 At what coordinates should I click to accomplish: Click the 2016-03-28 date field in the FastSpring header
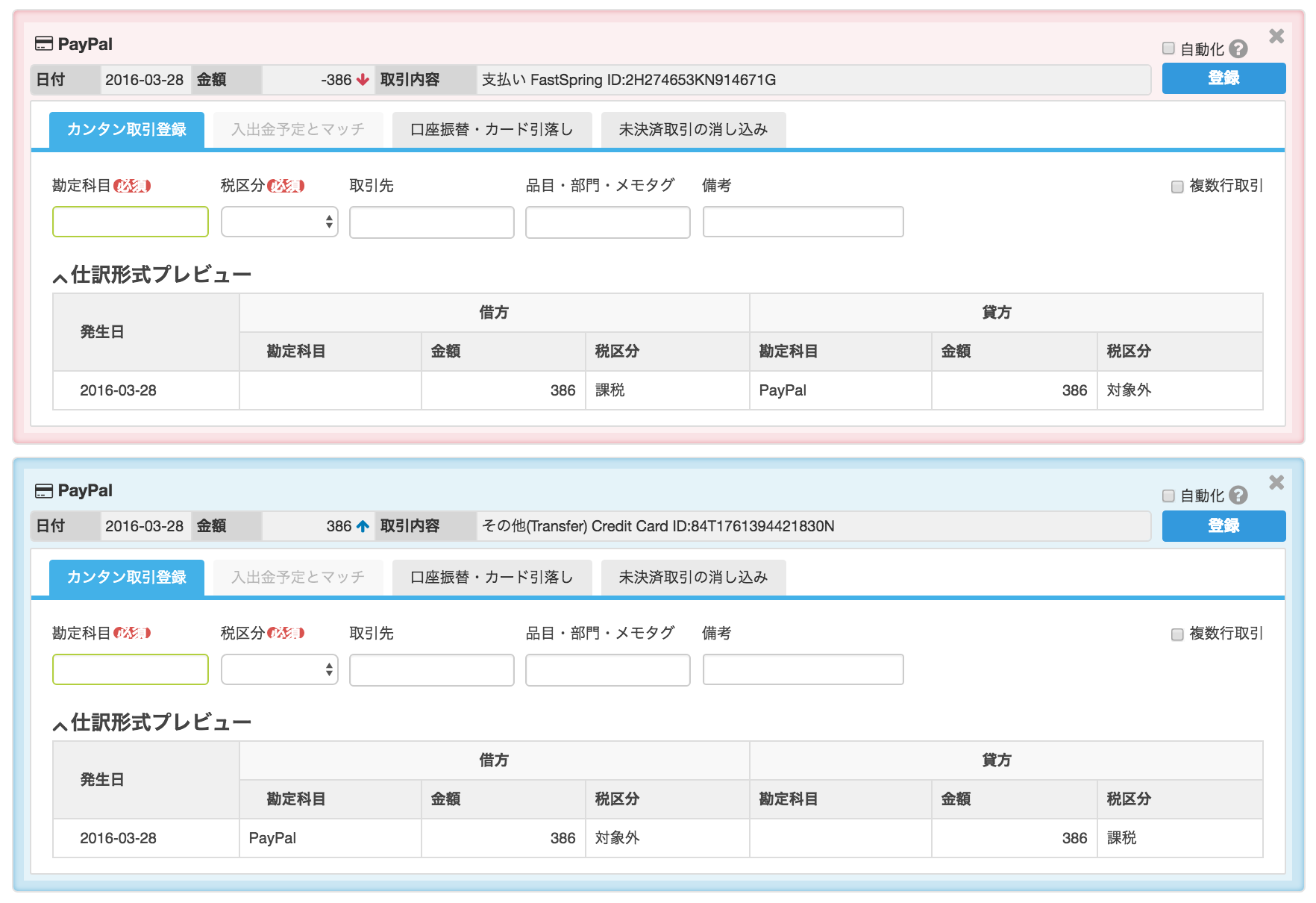click(145, 80)
